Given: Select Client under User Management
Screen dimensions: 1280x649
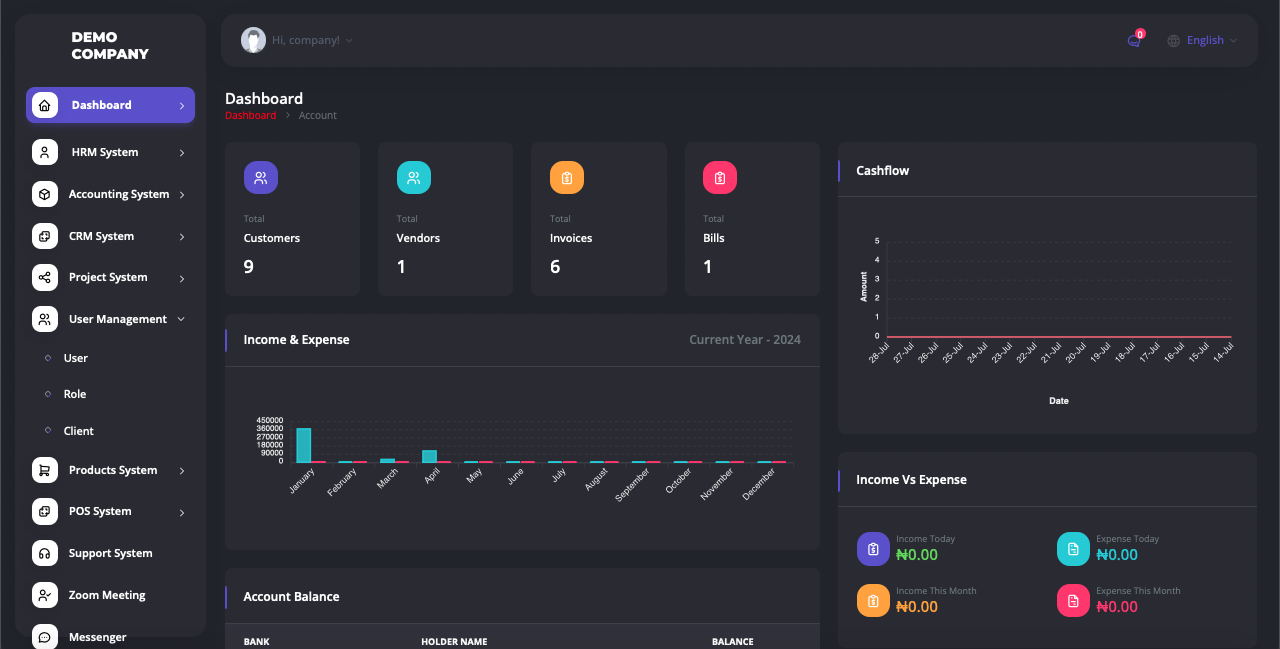Looking at the screenshot, I should (x=78, y=431).
